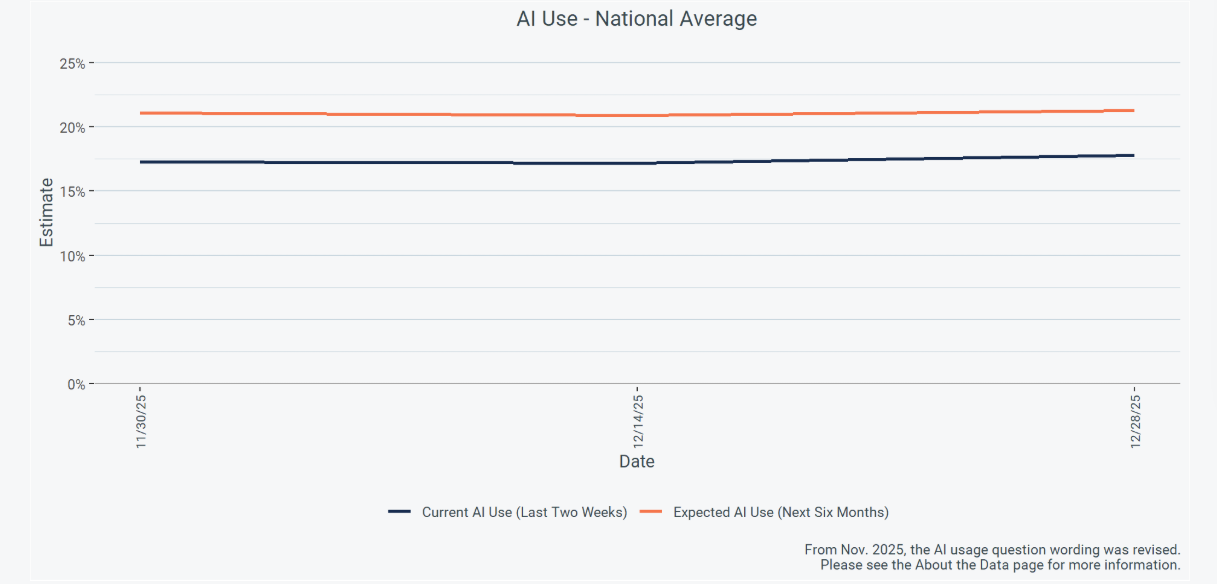
Task: Click the 12/28/25 date tick label
Action: tap(1134, 421)
